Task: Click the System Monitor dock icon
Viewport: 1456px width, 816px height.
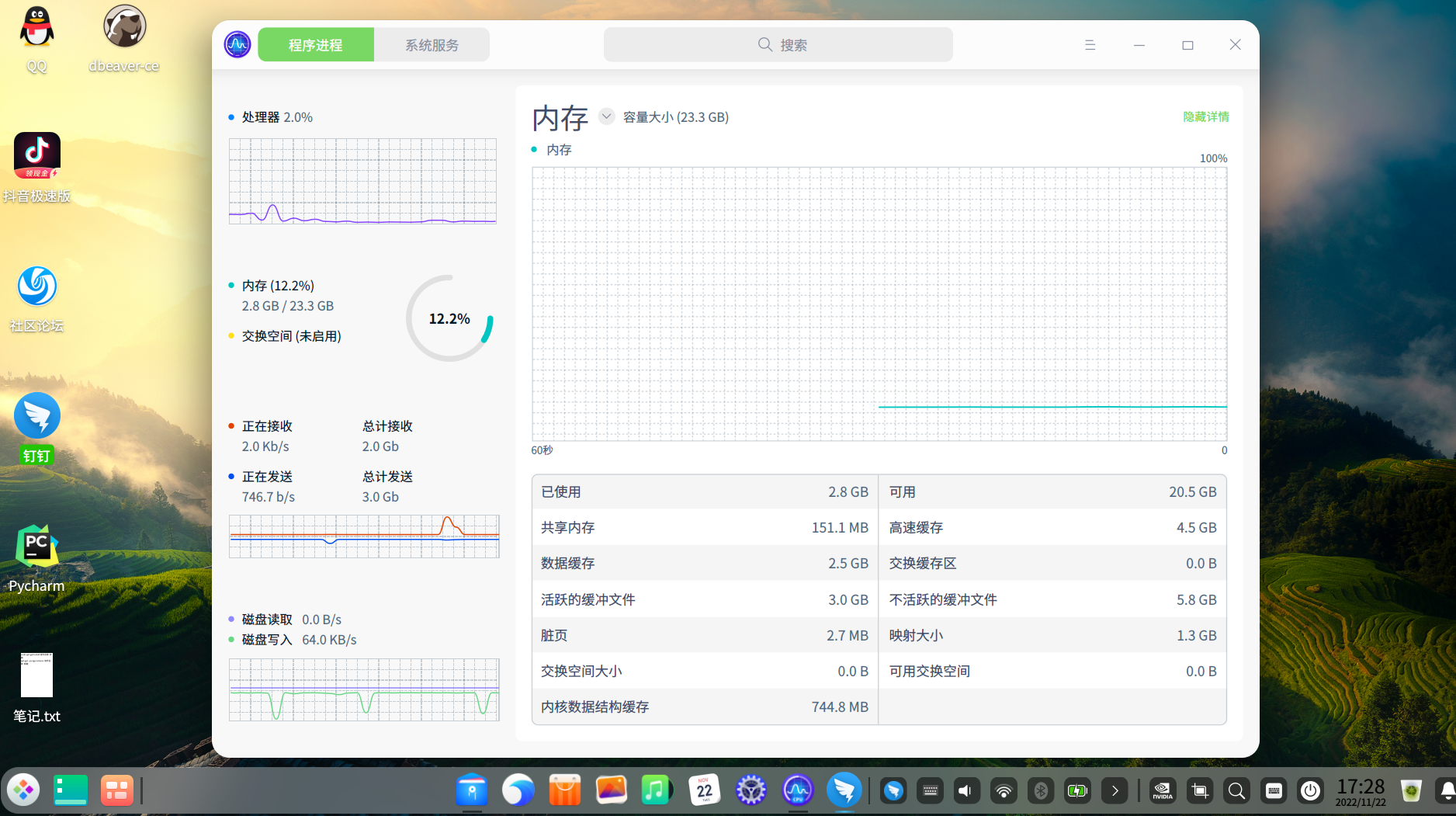Action: click(798, 790)
